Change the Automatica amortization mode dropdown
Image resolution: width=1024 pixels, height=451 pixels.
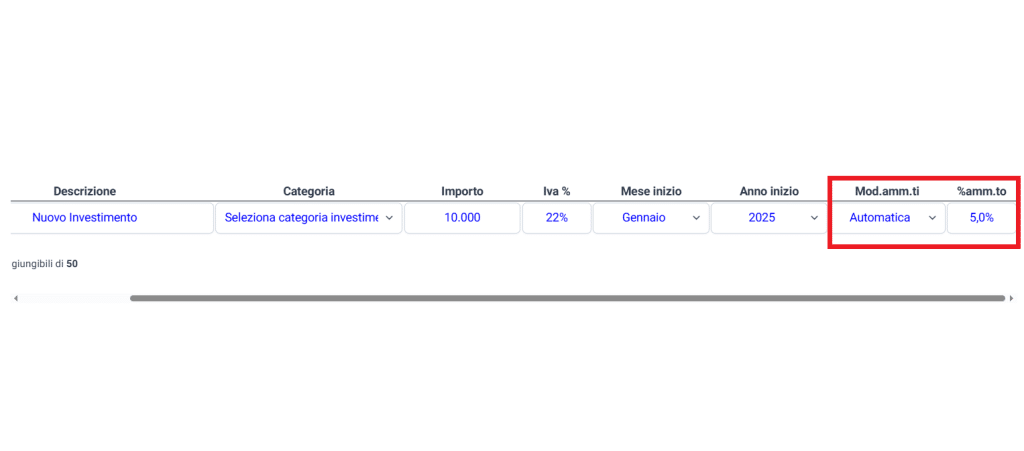[887, 218]
